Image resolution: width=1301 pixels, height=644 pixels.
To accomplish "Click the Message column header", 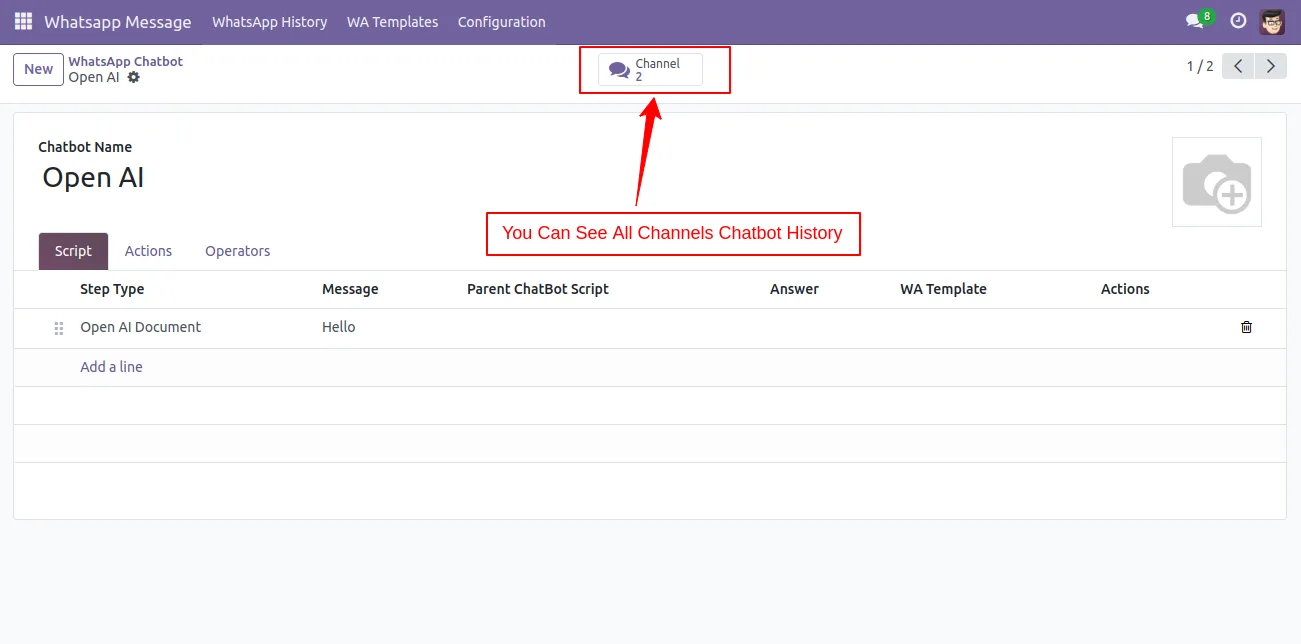I will pyautogui.click(x=350, y=289).
